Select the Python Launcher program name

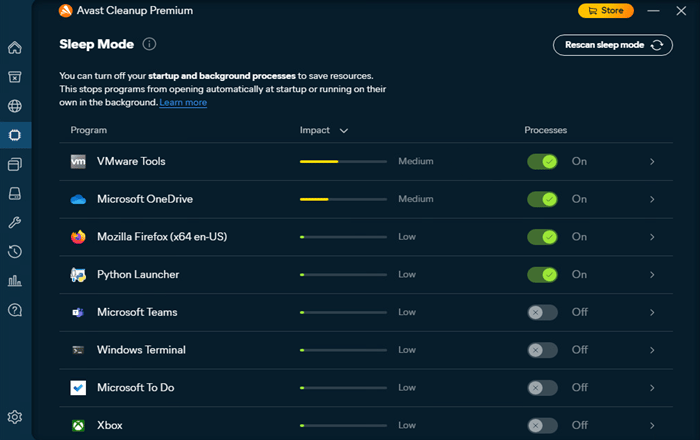tap(138, 274)
